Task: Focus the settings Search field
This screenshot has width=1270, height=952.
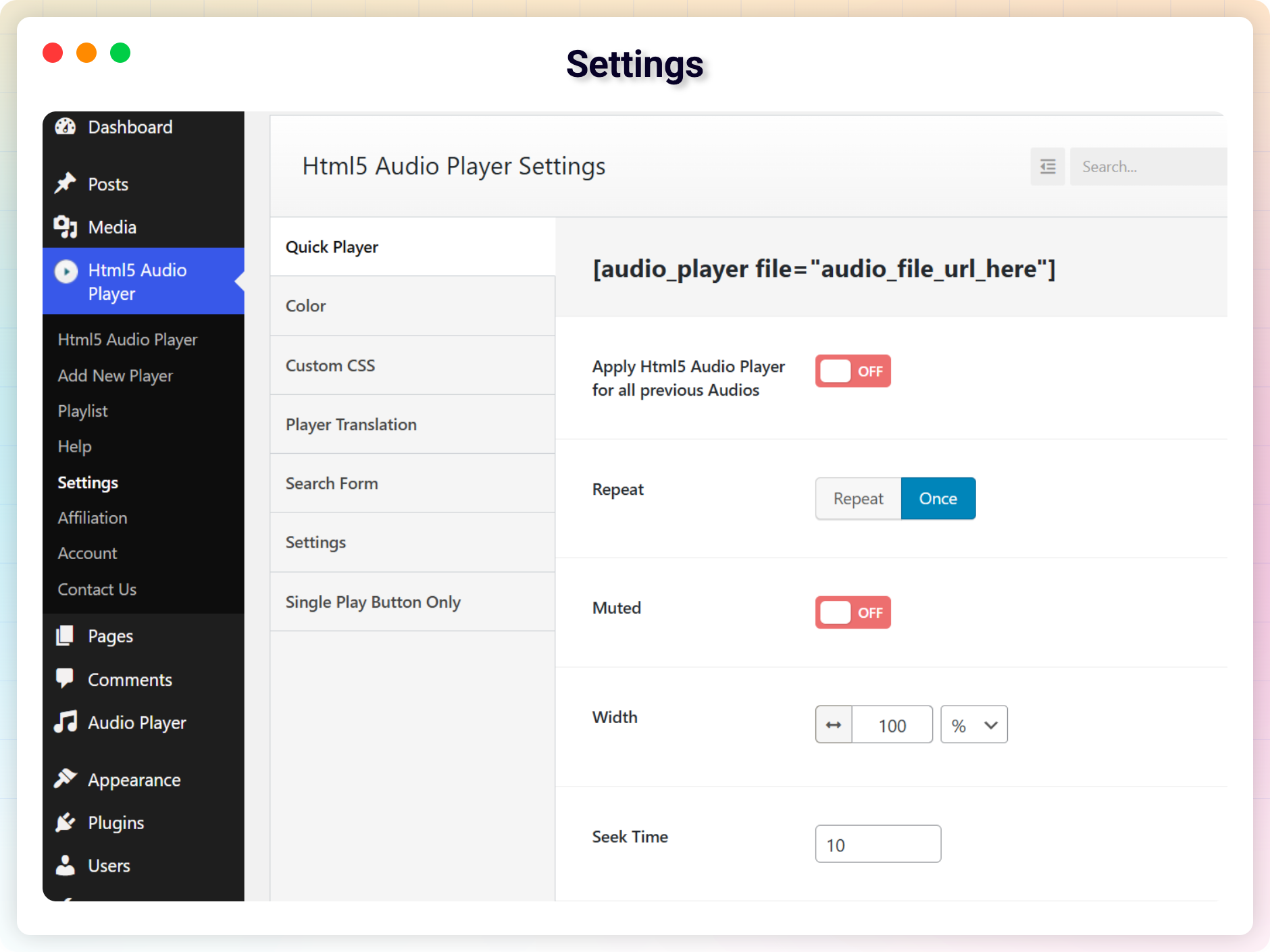Action: (x=1148, y=167)
